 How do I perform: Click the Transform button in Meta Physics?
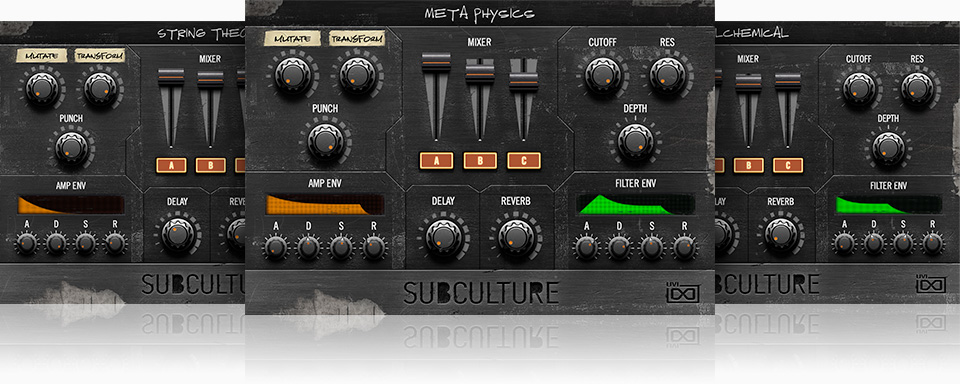[357, 39]
